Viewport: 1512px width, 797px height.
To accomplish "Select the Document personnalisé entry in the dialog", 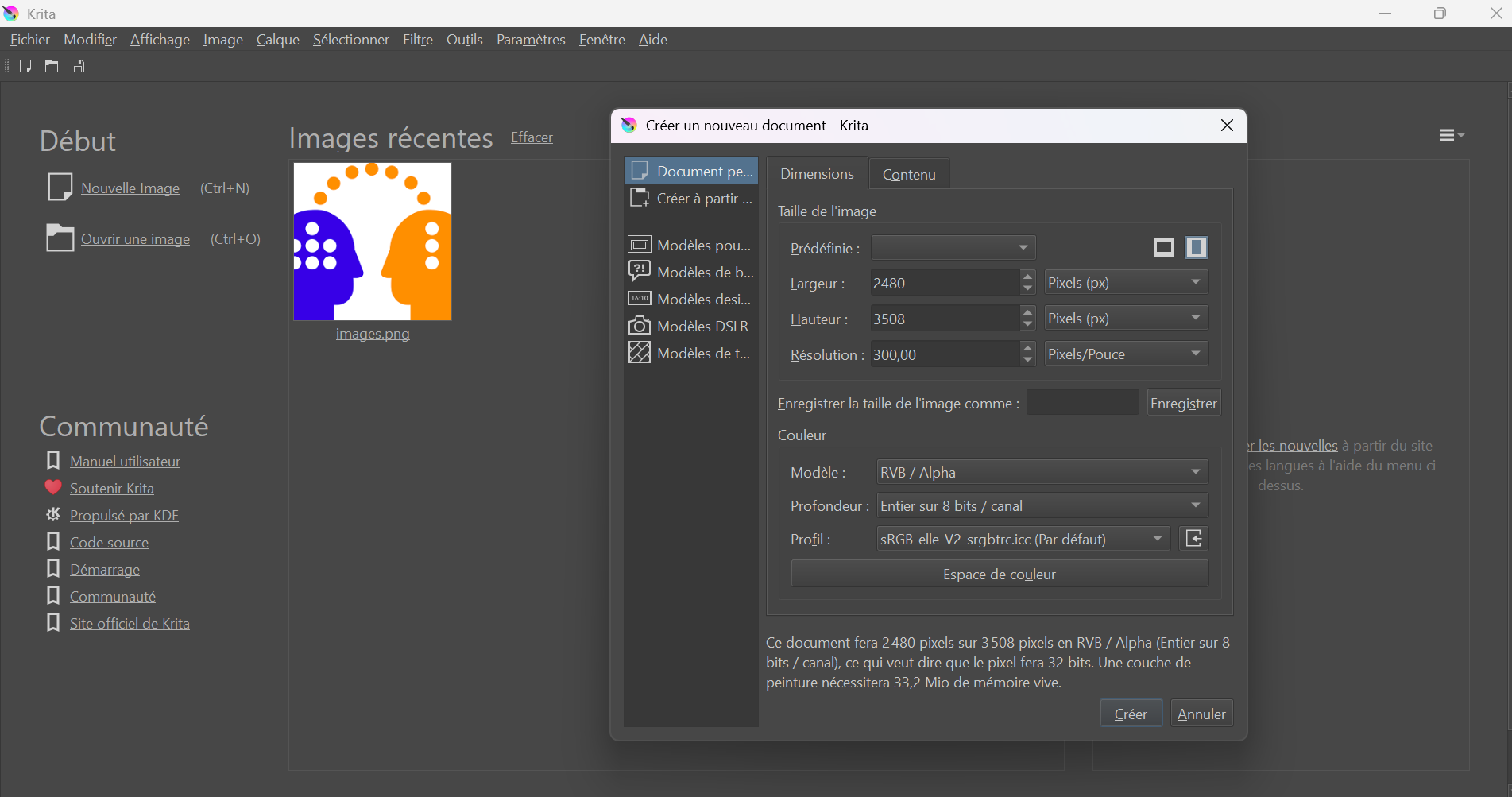I will (x=691, y=171).
